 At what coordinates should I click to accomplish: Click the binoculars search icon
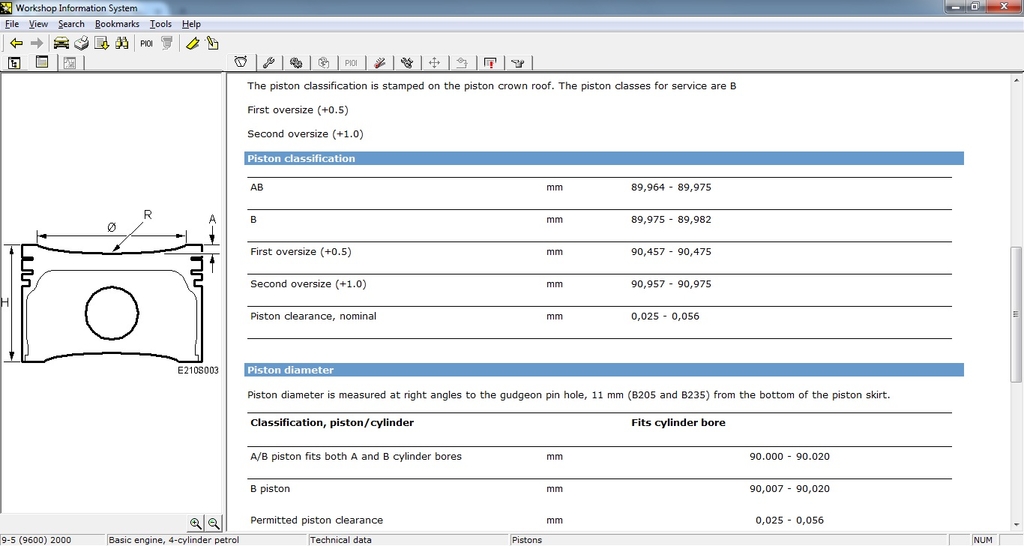point(122,43)
